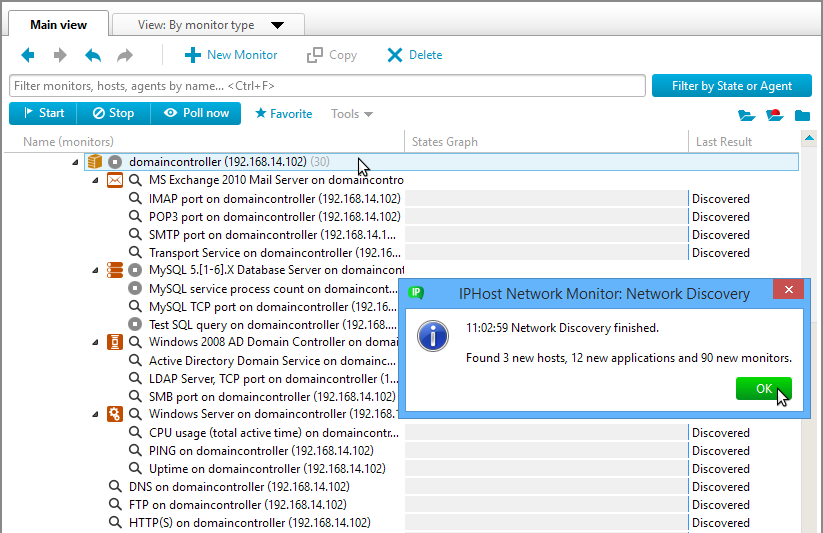Click the collapse-all closed folder icon
The width and height of the screenshot is (823, 533).
coord(802,115)
